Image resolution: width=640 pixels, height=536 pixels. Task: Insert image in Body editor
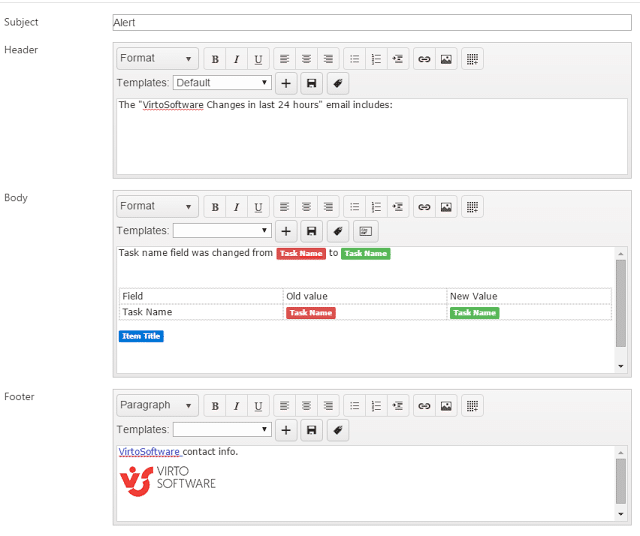446,207
